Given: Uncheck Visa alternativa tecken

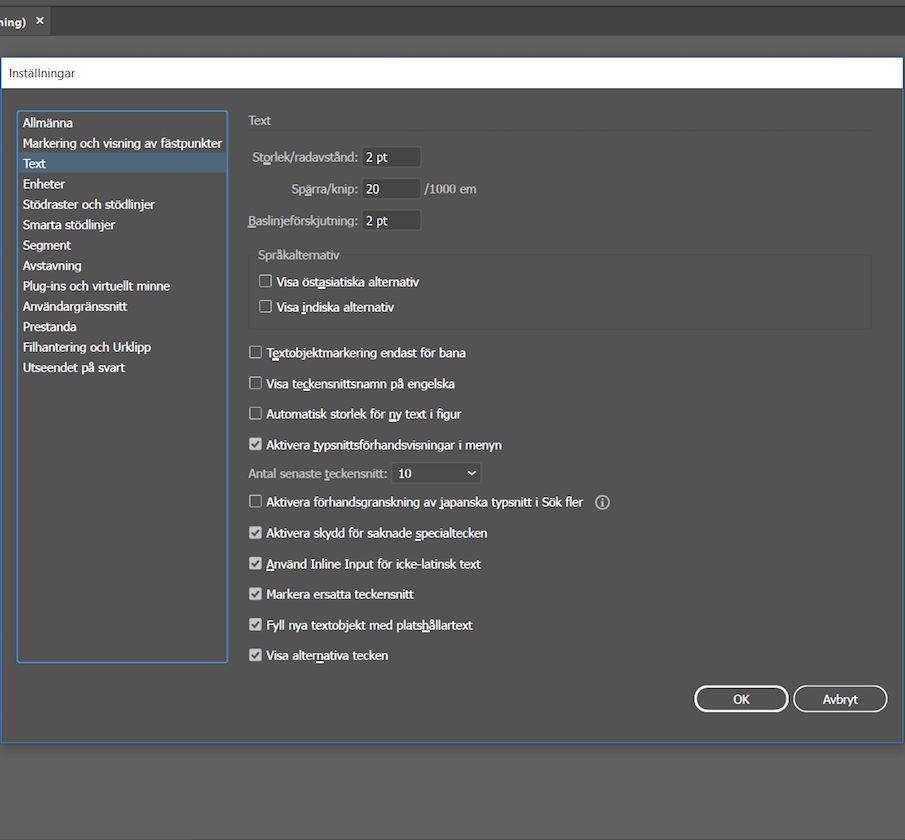Looking at the screenshot, I should 255,655.
